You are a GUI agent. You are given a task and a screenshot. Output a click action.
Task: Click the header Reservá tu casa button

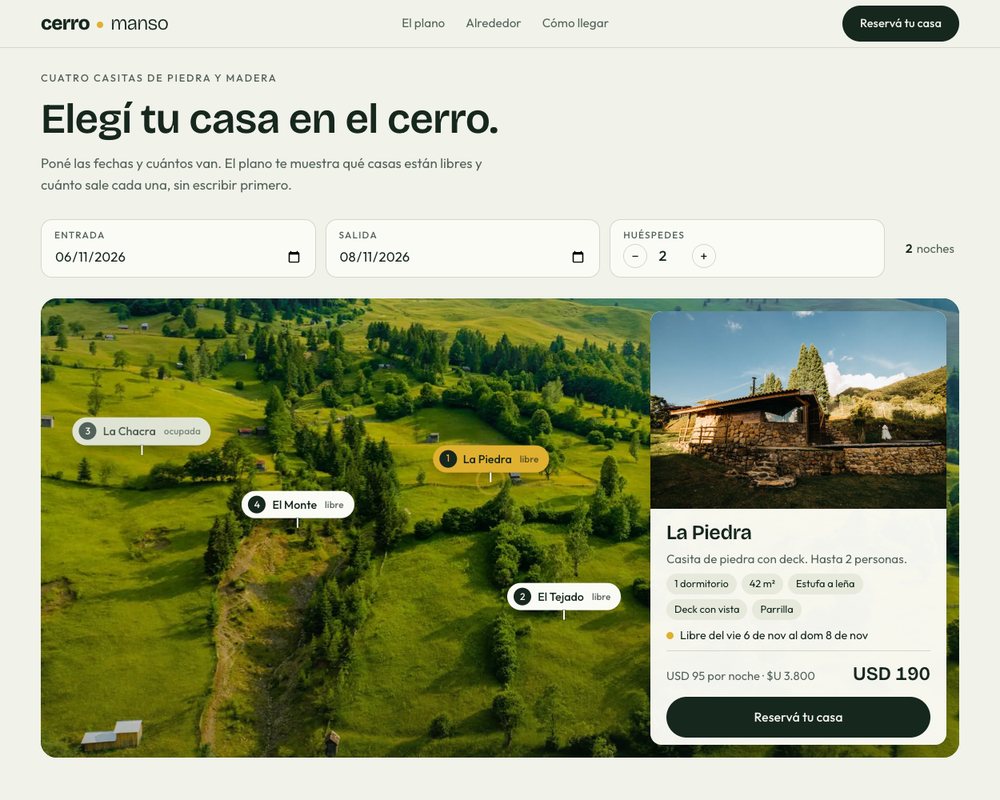pyautogui.click(x=901, y=24)
